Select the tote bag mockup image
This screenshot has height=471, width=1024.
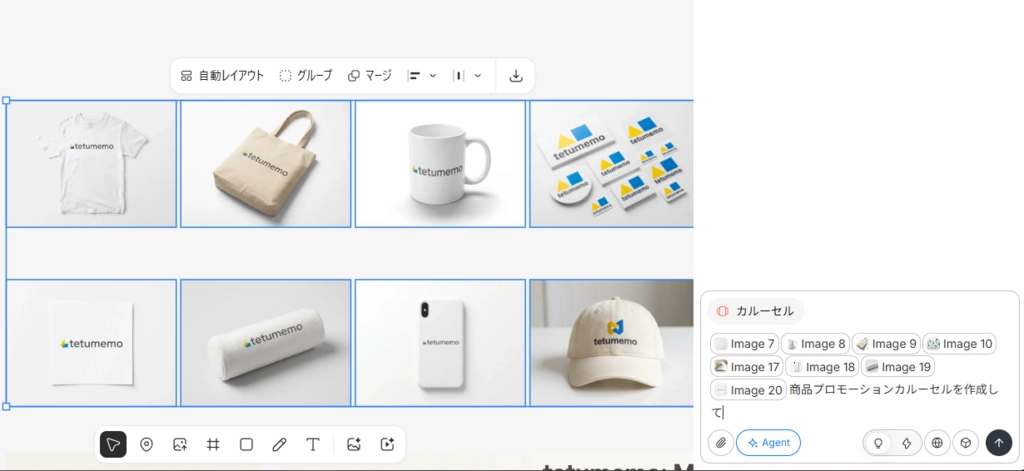pyautogui.click(x=266, y=164)
